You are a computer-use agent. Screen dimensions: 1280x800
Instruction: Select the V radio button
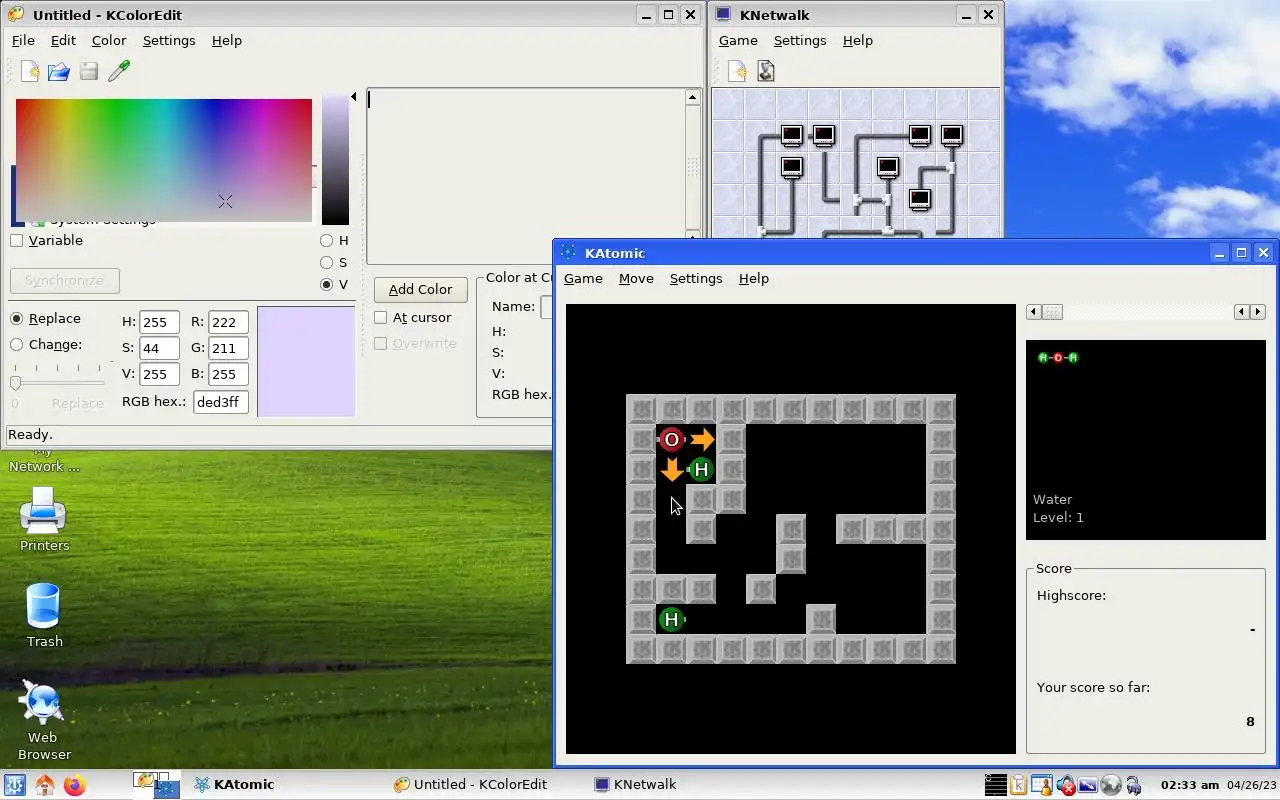click(x=326, y=284)
